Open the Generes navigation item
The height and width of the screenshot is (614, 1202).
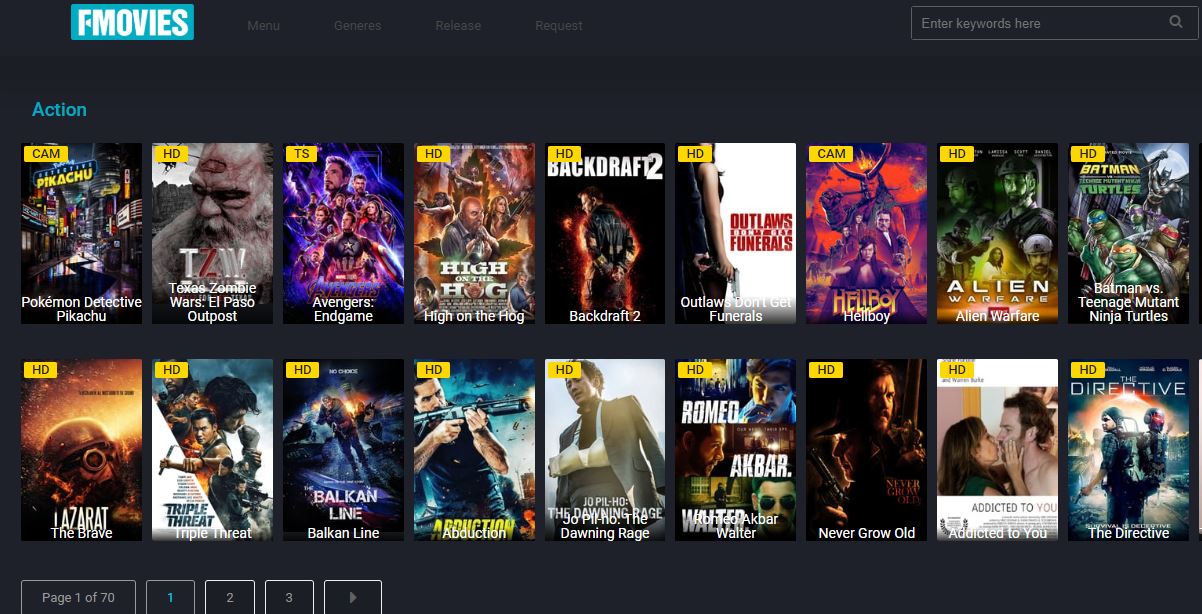(357, 26)
